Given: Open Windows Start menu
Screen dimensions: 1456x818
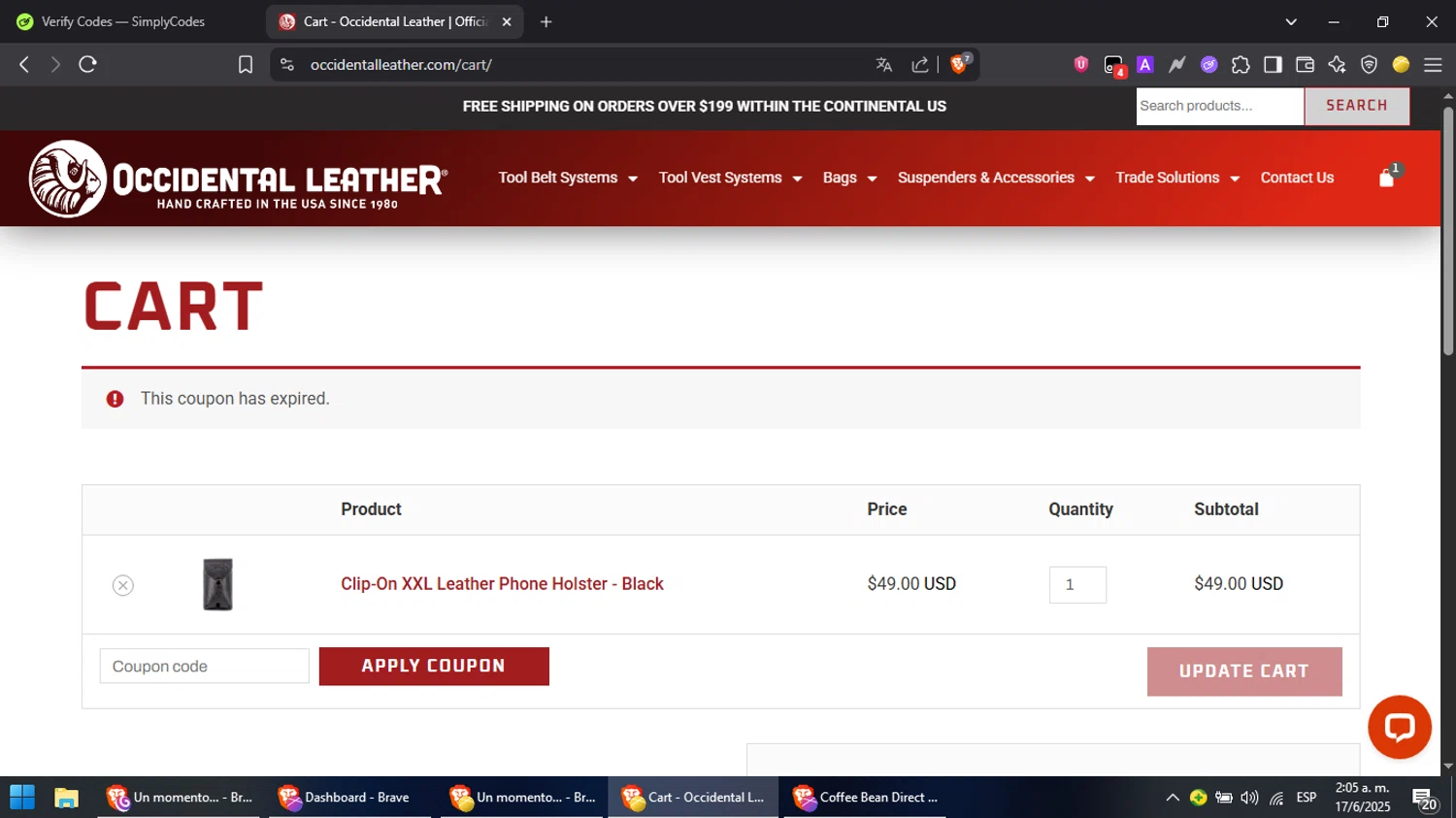Looking at the screenshot, I should (x=22, y=798).
